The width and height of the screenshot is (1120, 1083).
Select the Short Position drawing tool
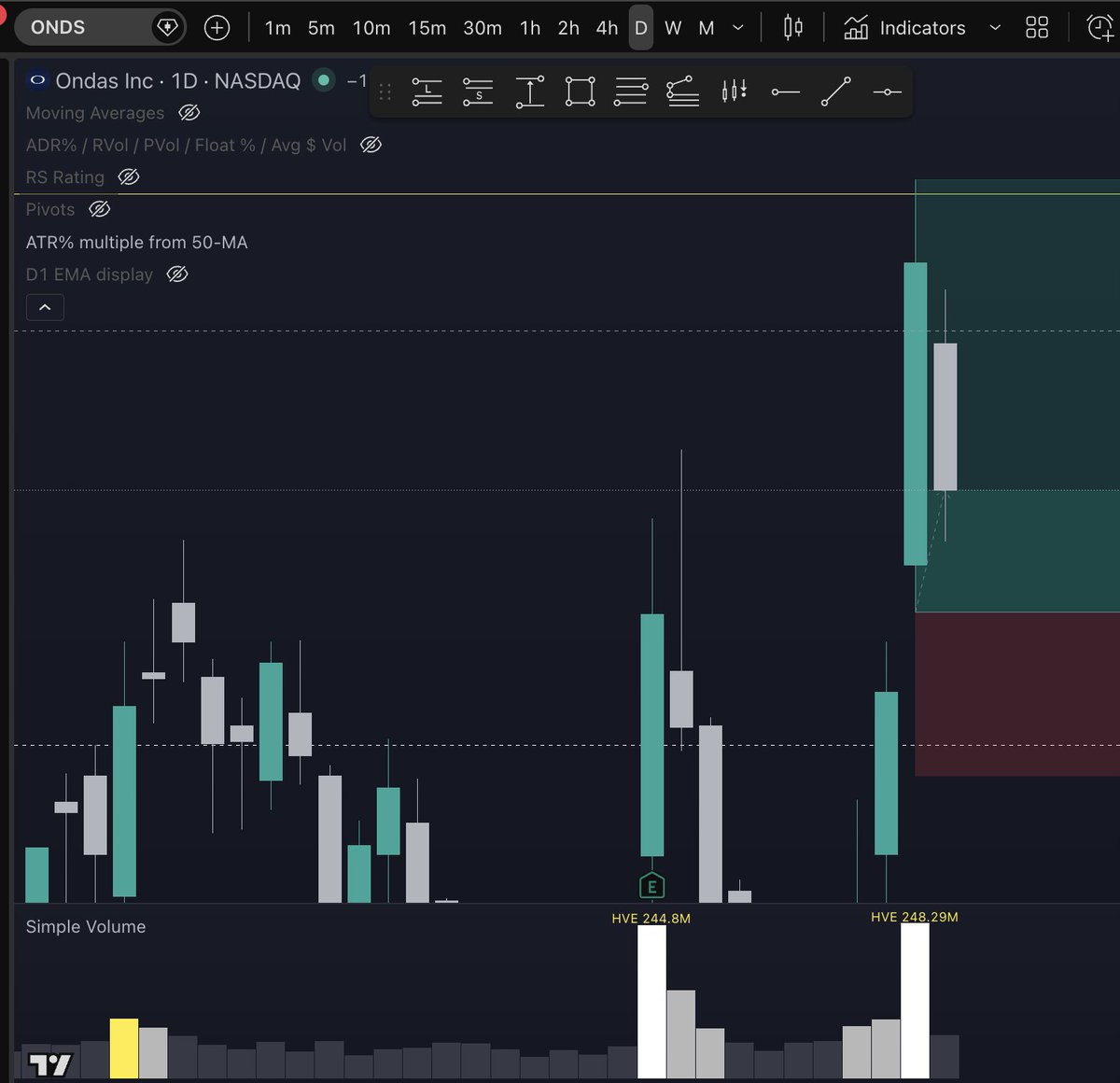pos(478,91)
